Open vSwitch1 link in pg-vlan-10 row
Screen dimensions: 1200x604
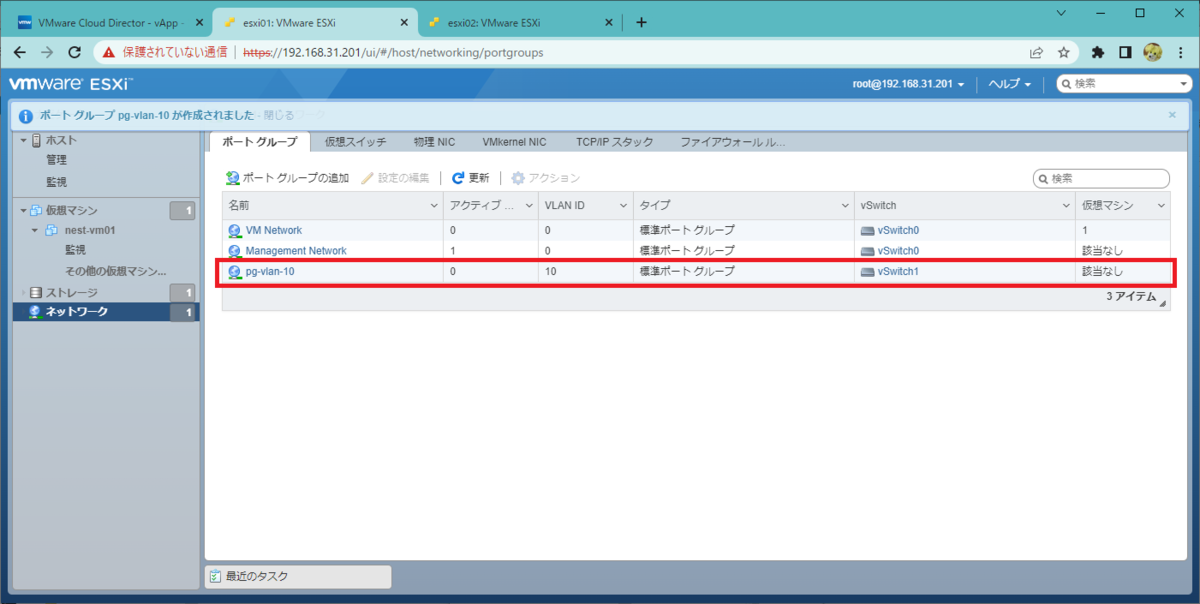pos(898,271)
